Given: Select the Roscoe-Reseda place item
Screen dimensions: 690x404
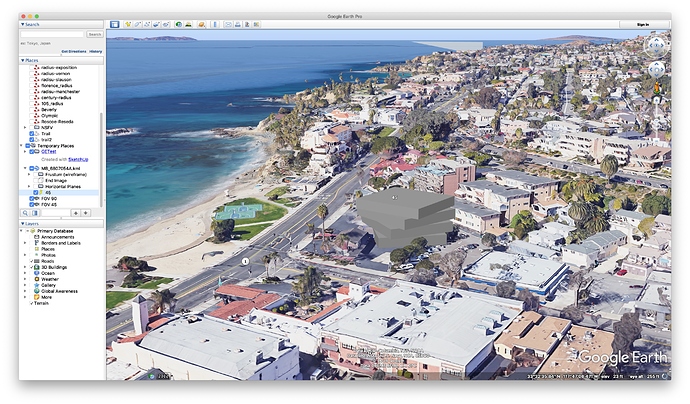Looking at the screenshot, I should tap(57, 121).
